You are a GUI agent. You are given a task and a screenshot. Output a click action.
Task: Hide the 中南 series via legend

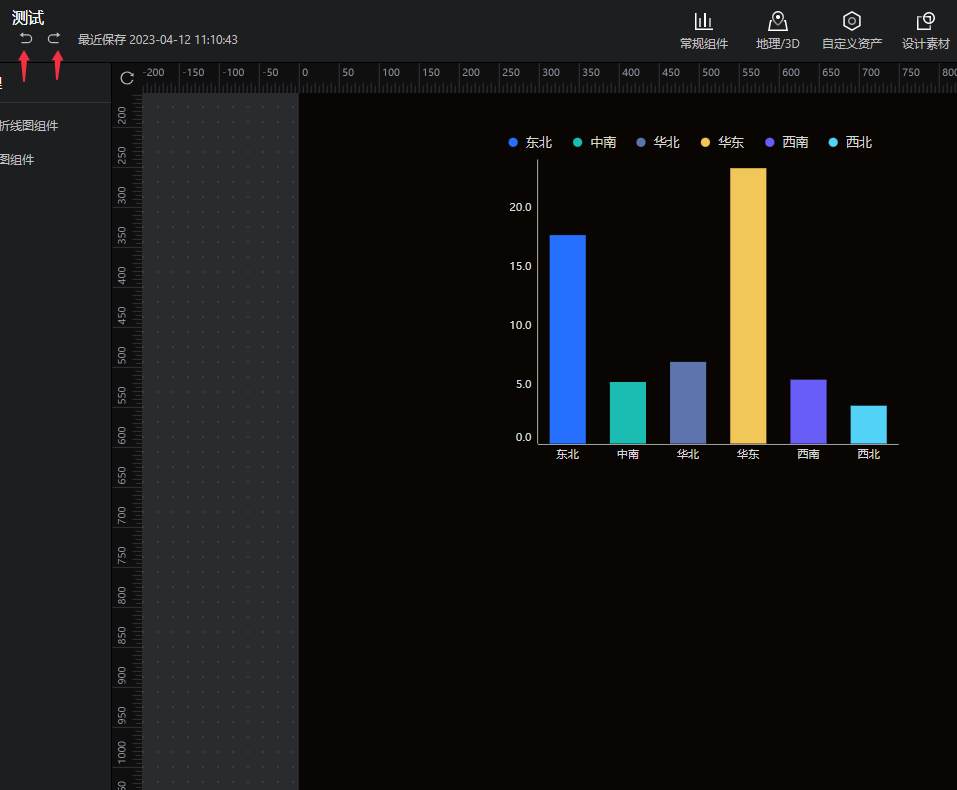594,143
